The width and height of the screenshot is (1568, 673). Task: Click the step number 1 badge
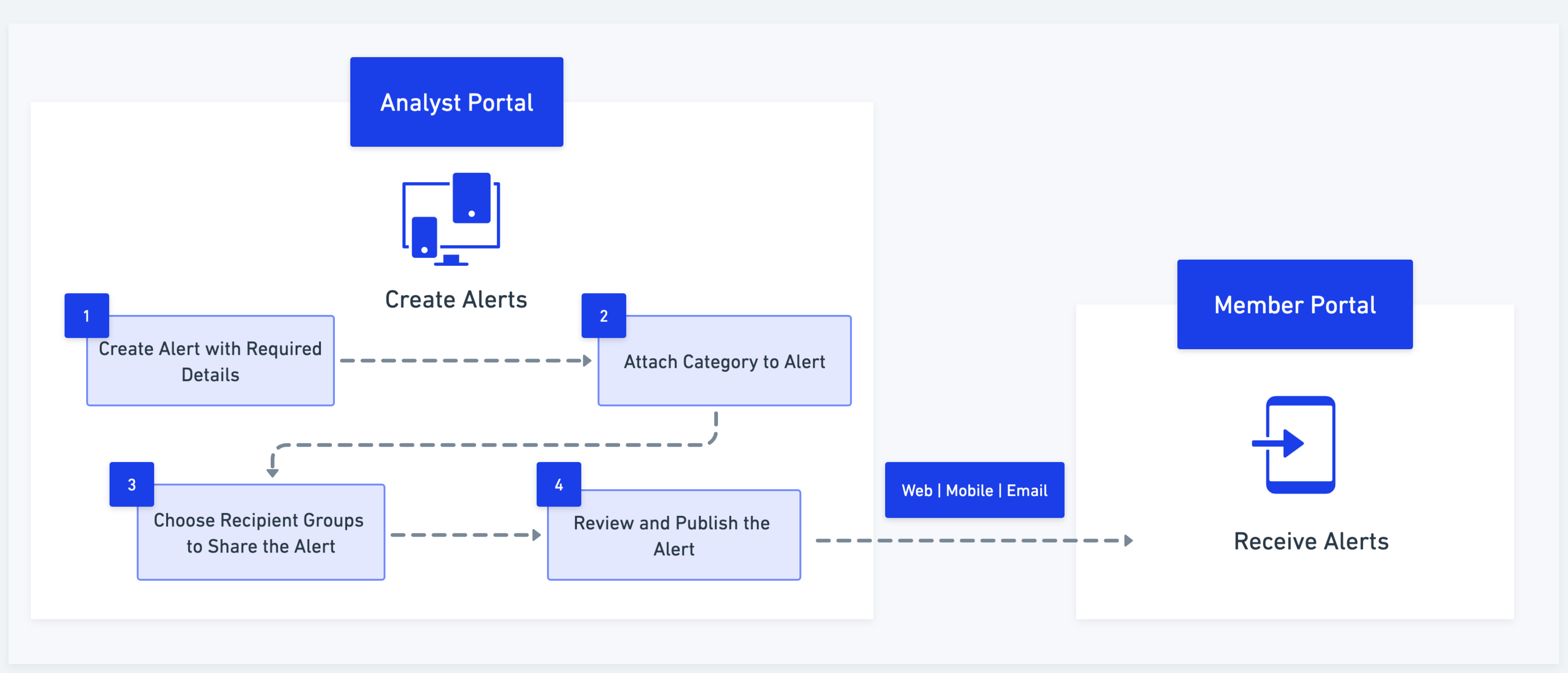[87, 315]
